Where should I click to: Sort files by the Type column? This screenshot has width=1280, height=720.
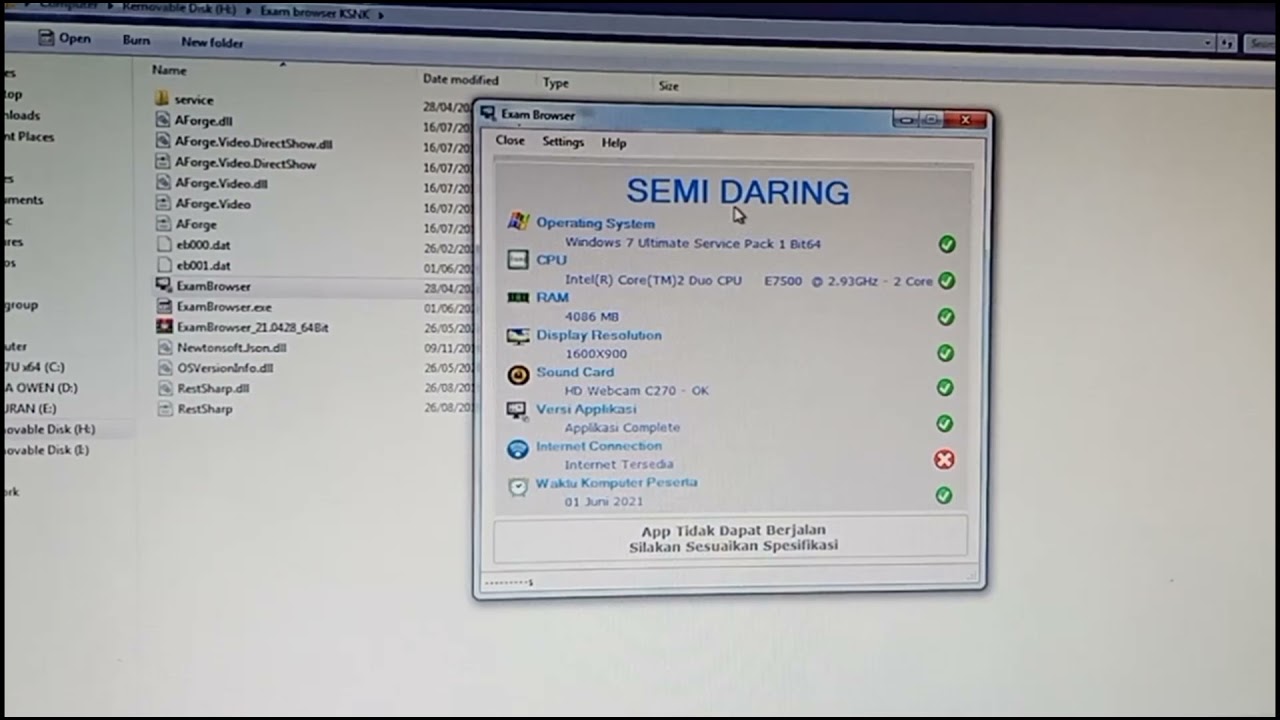556,84
